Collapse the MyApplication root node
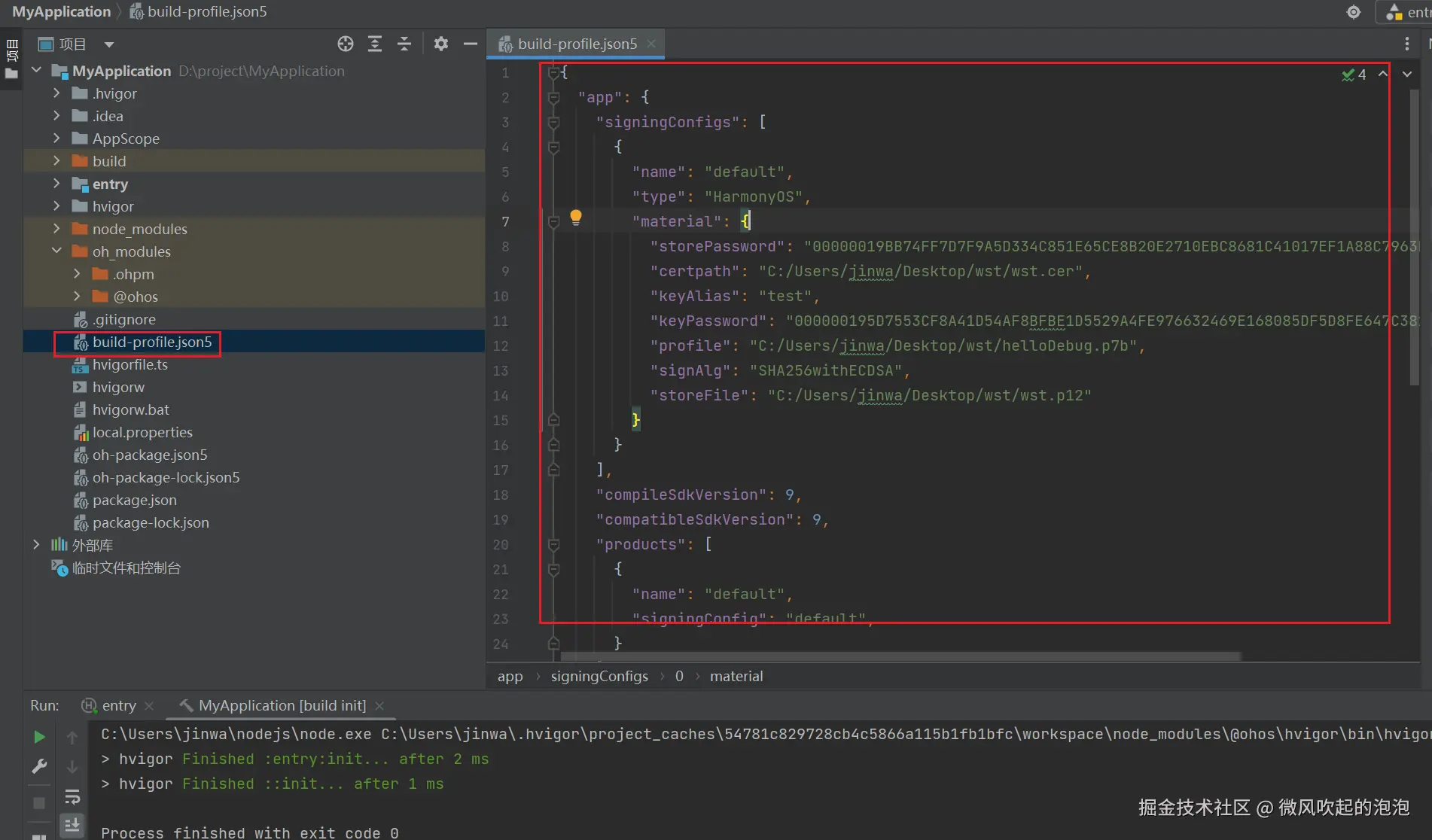Screen dimensions: 1432x840 (x=36, y=70)
